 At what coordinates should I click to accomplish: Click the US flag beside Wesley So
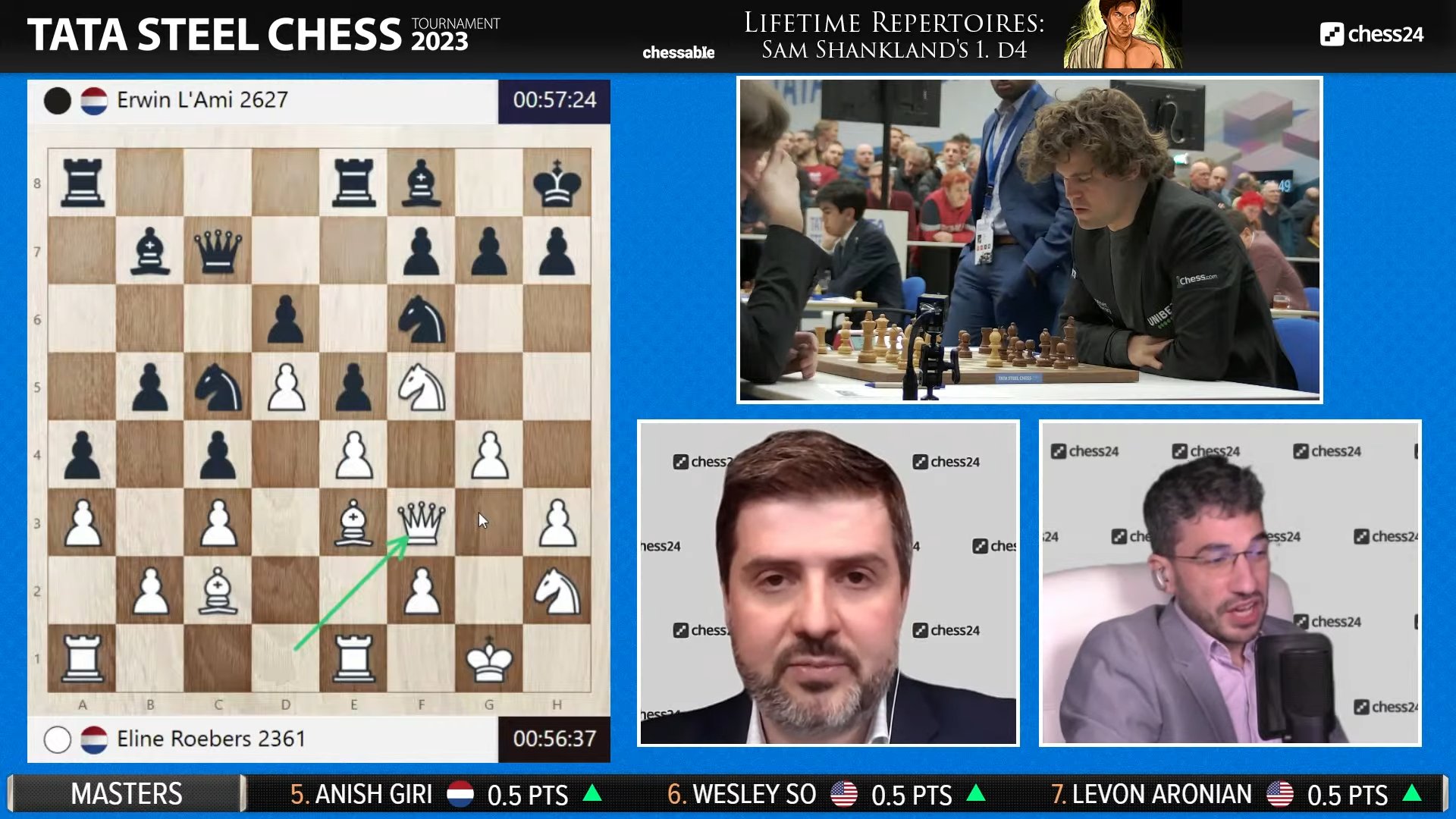coord(844,794)
